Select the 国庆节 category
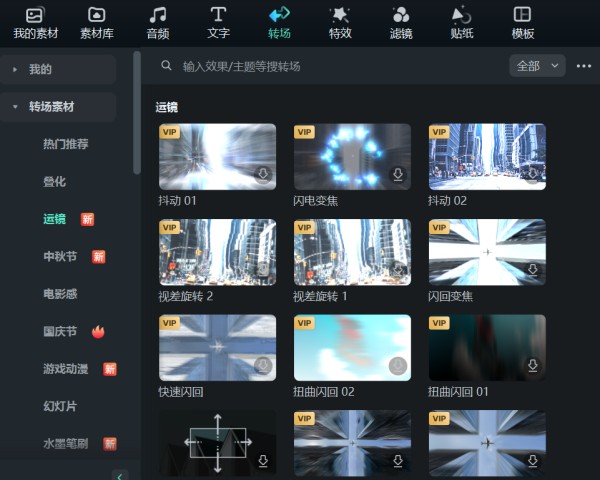Screen dimensions: 600x480 coord(60,331)
